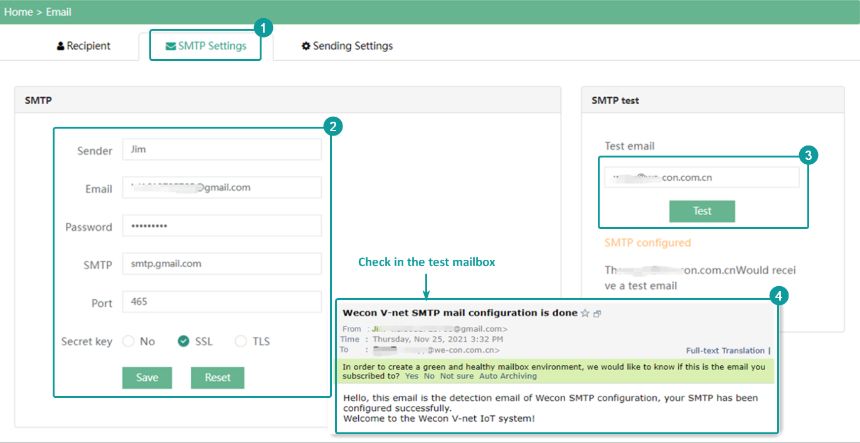Click the Reset button

(x=218, y=378)
